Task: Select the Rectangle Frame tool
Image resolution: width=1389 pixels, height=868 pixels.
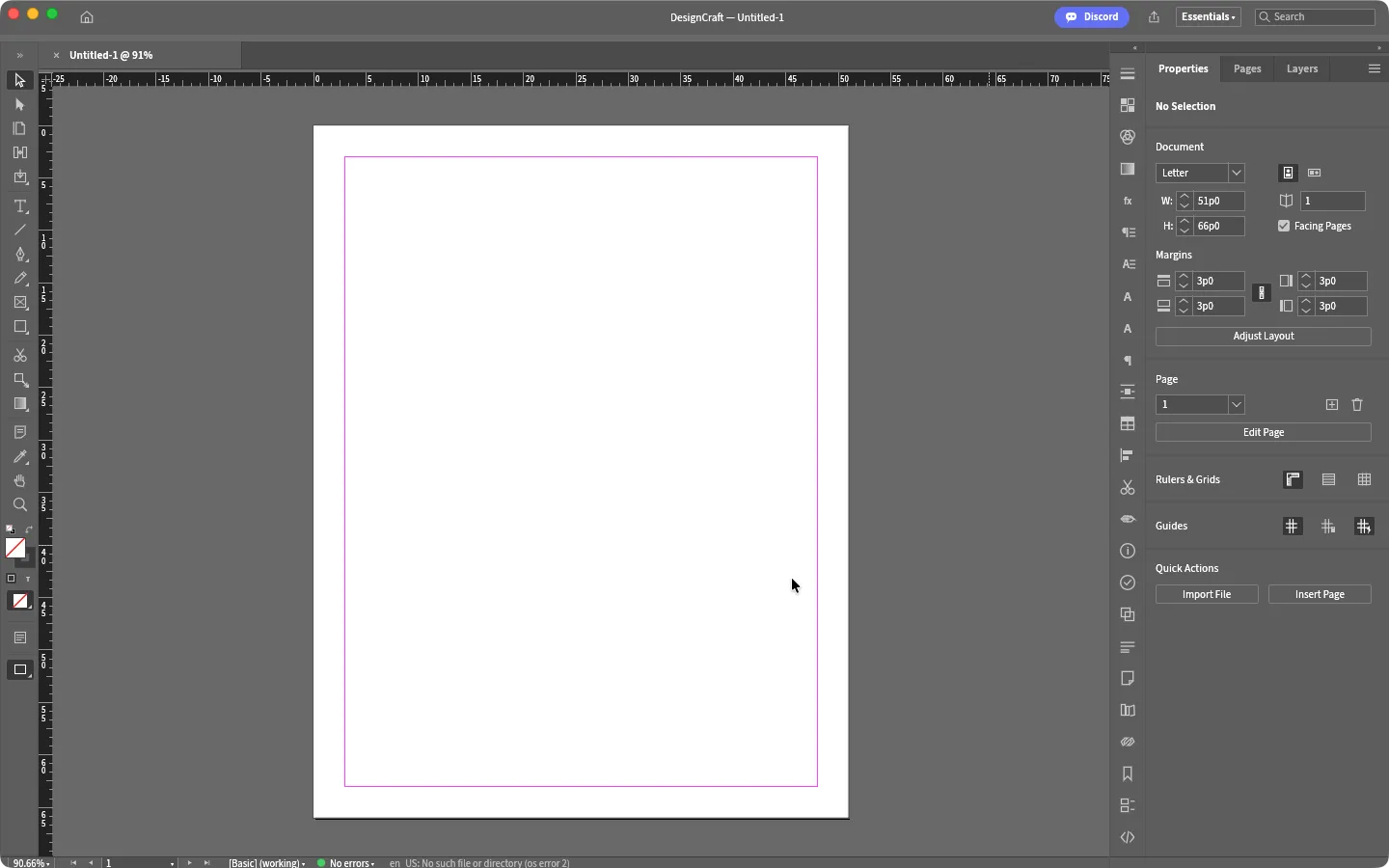Action: (20, 303)
